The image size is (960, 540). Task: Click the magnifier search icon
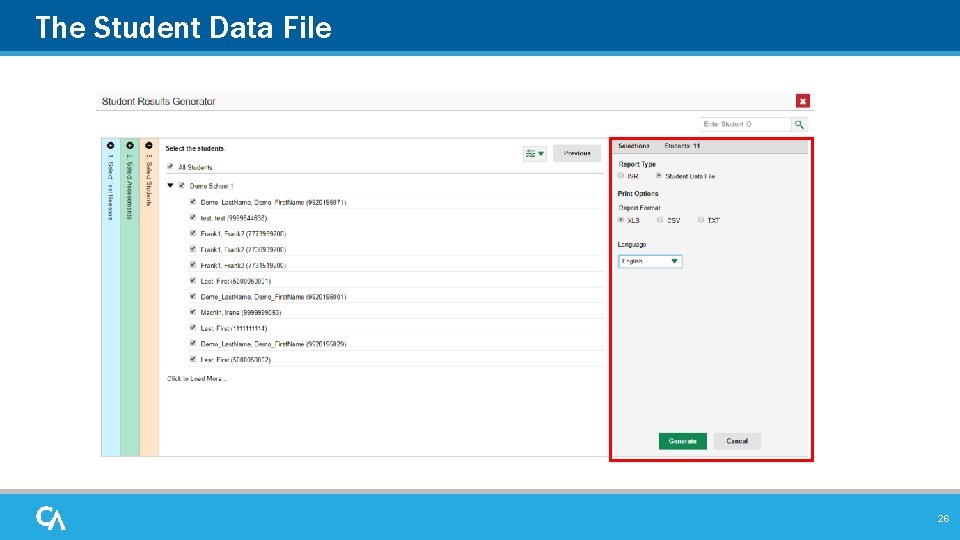point(799,124)
